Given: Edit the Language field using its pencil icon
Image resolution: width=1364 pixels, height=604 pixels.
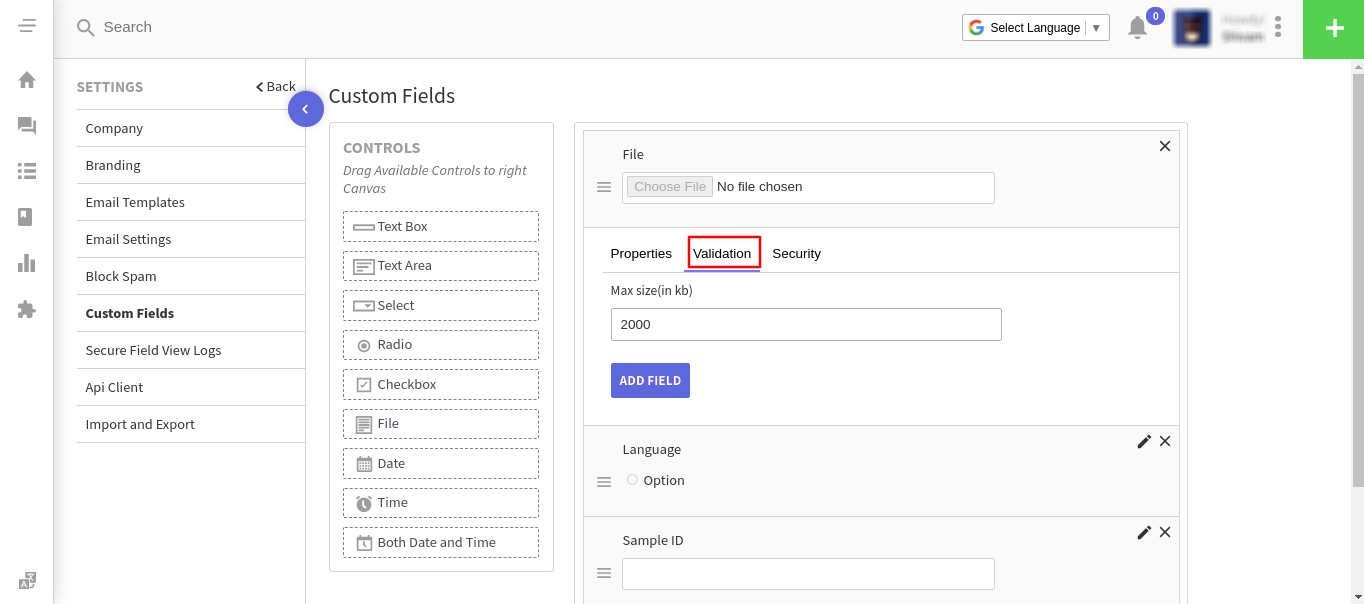Looking at the screenshot, I should coord(1144,441).
